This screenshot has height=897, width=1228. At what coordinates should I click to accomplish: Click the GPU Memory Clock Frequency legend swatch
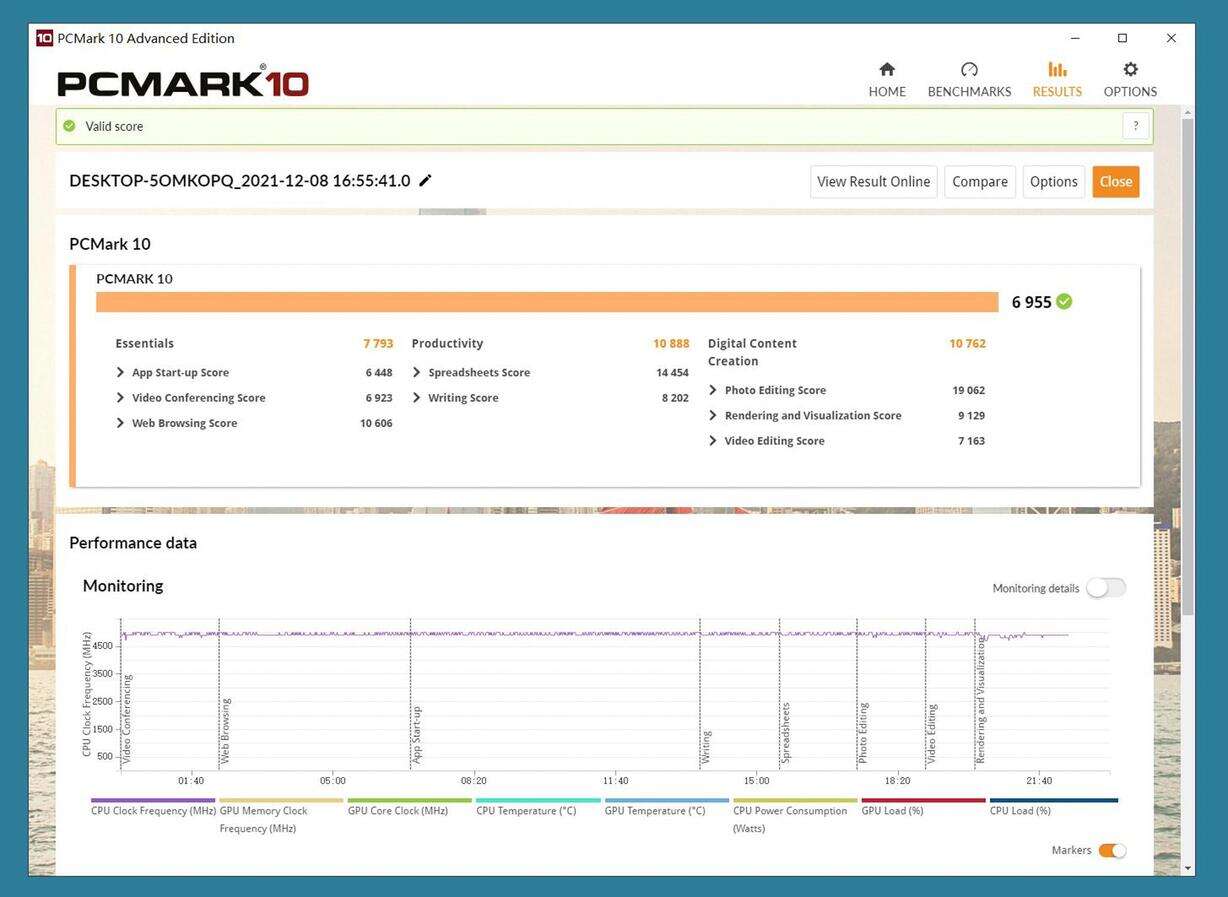(281, 800)
